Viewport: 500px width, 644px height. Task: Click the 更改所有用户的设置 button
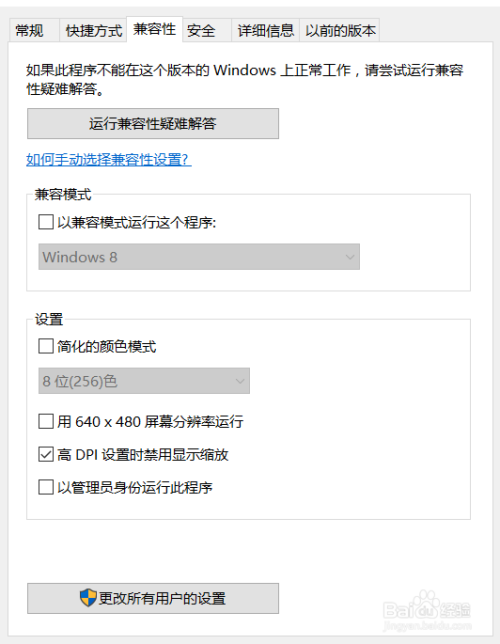click(153, 598)
